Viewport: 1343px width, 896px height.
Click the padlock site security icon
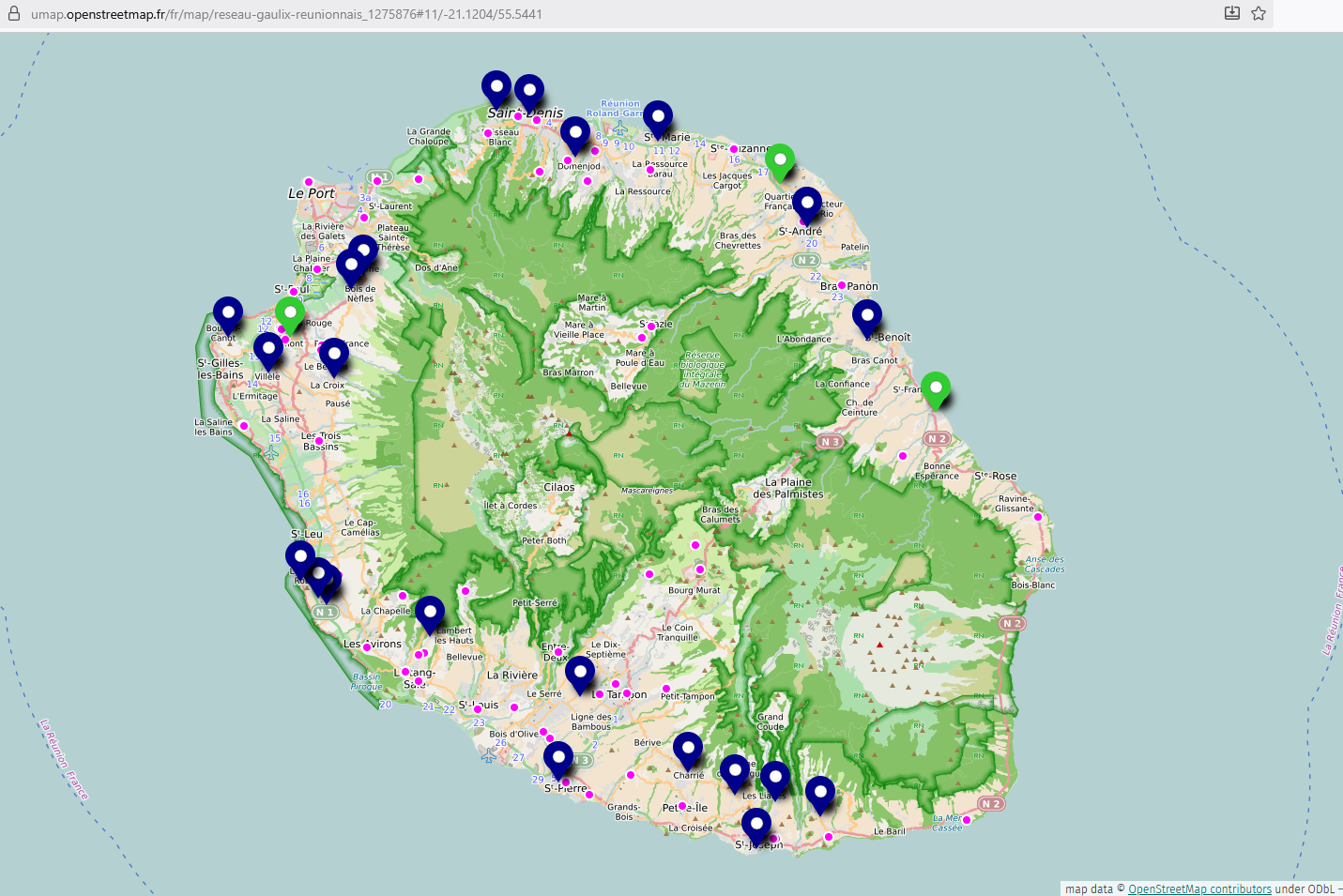pos(13,14)
